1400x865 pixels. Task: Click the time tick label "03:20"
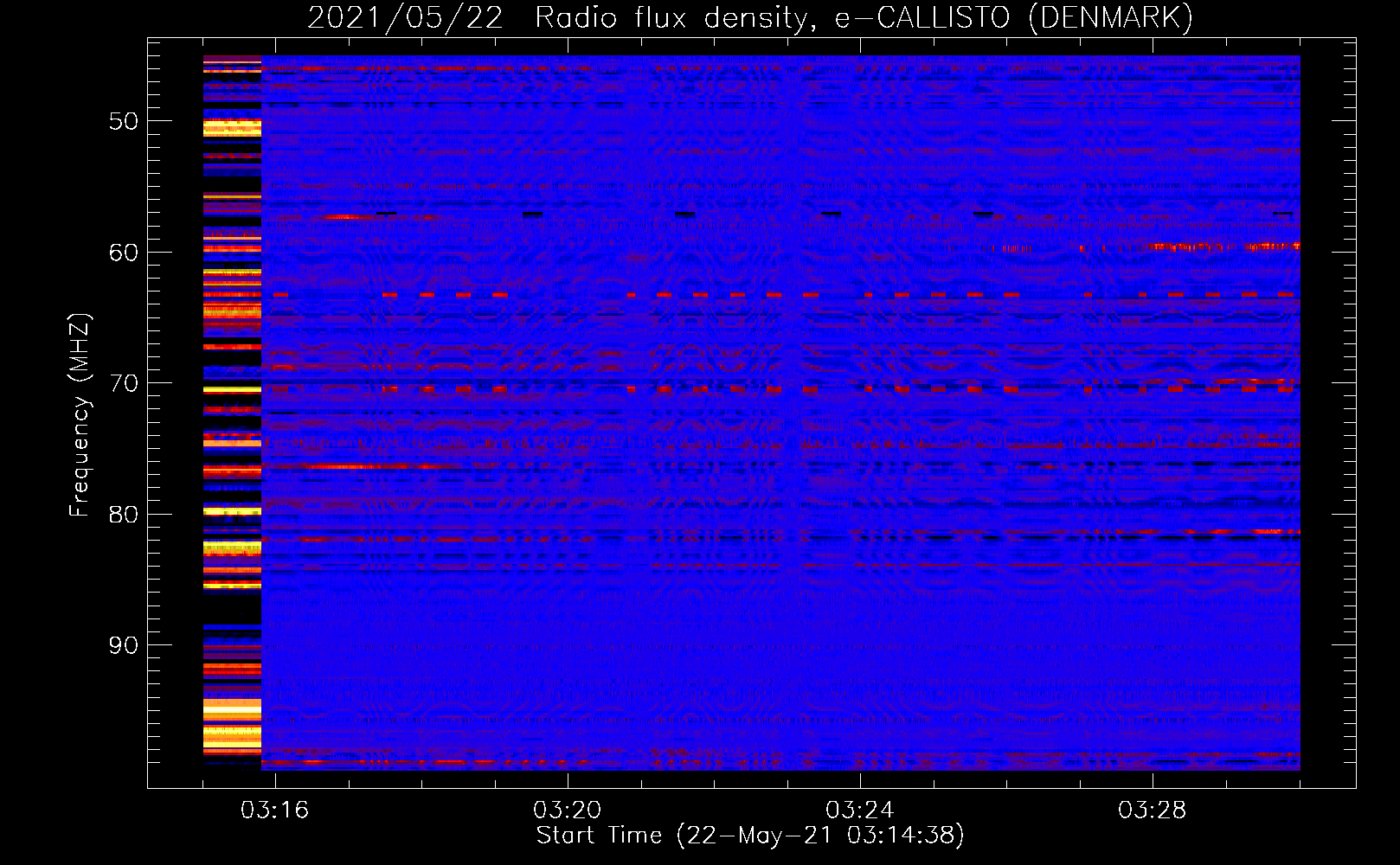pos(568,811)
